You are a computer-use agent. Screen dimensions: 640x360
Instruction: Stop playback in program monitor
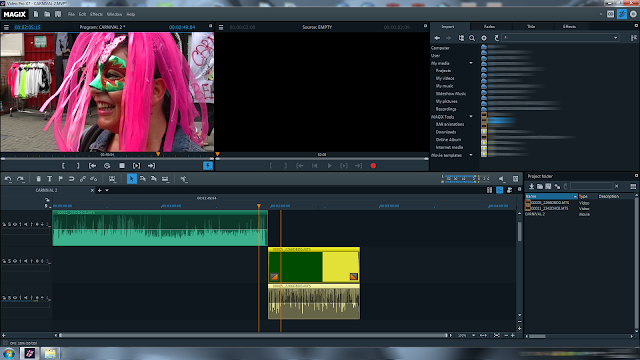pyautogui.click(x=122, y=166)
